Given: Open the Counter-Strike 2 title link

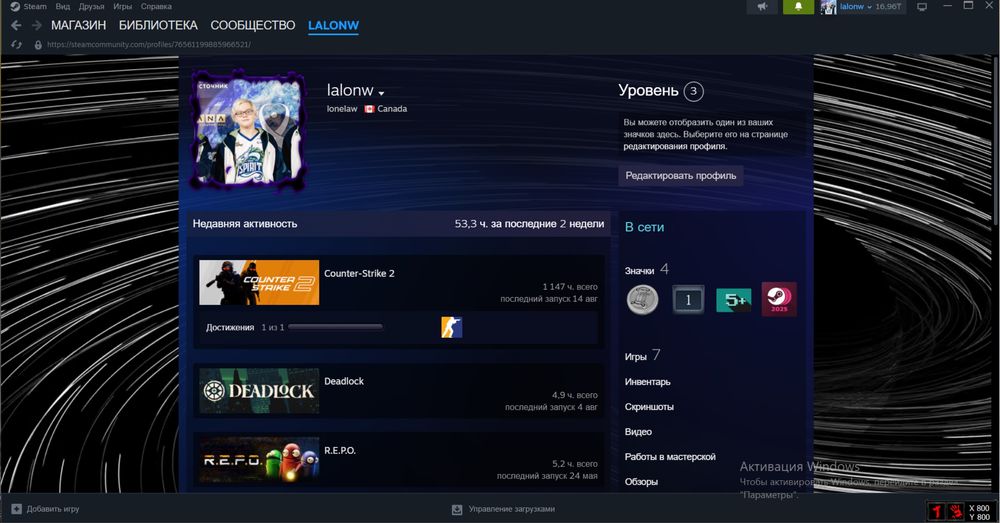Looking at the screenshot, I should (359, 273).
